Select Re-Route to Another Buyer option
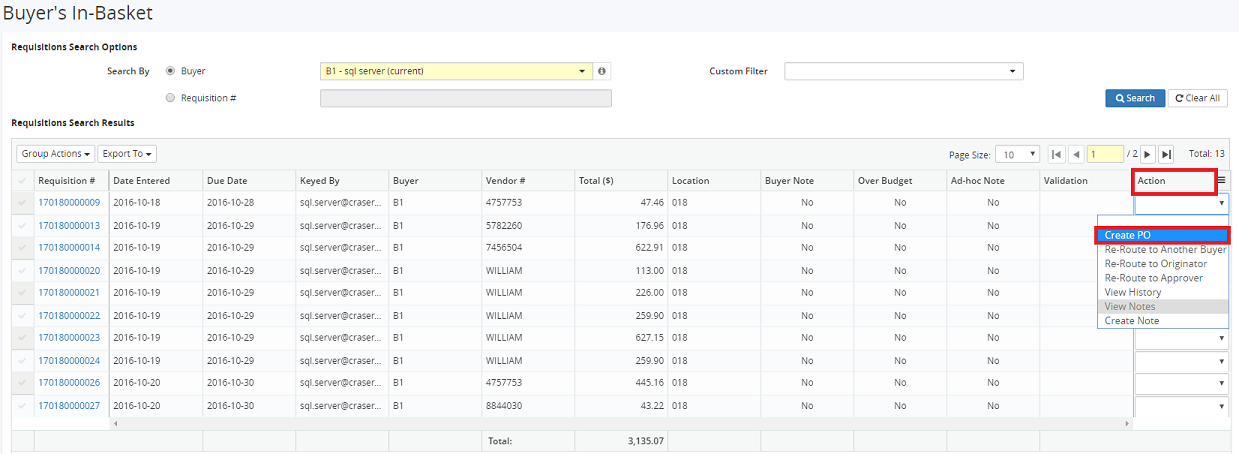The image size is (1239, 454). pyautogui.click(x=1165, y=250)
